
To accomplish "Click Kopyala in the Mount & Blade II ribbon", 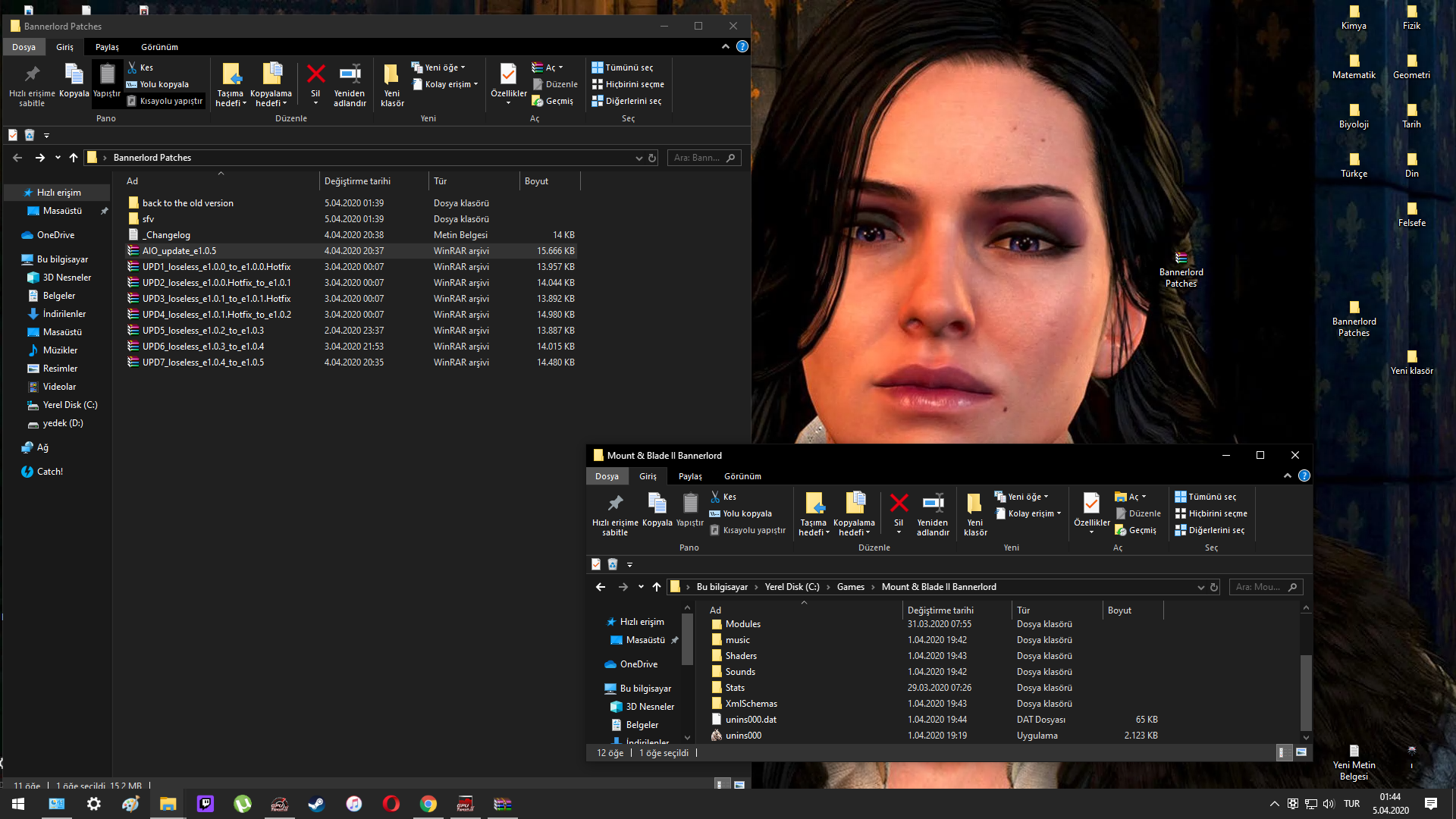I will [657, 510].
